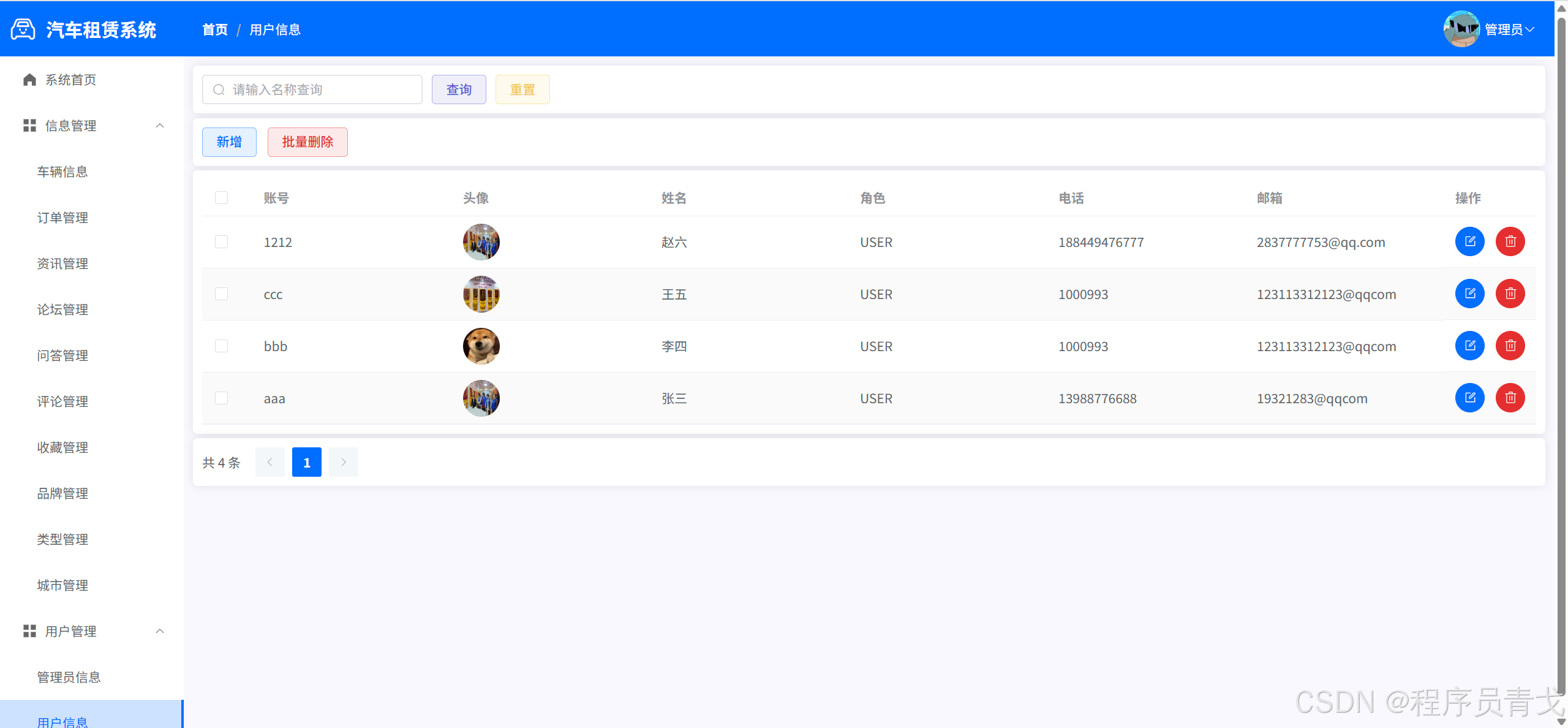Click the administrator avatar in top right
The width and height of the screenshot is (1568, 728).
[1461, 29]
